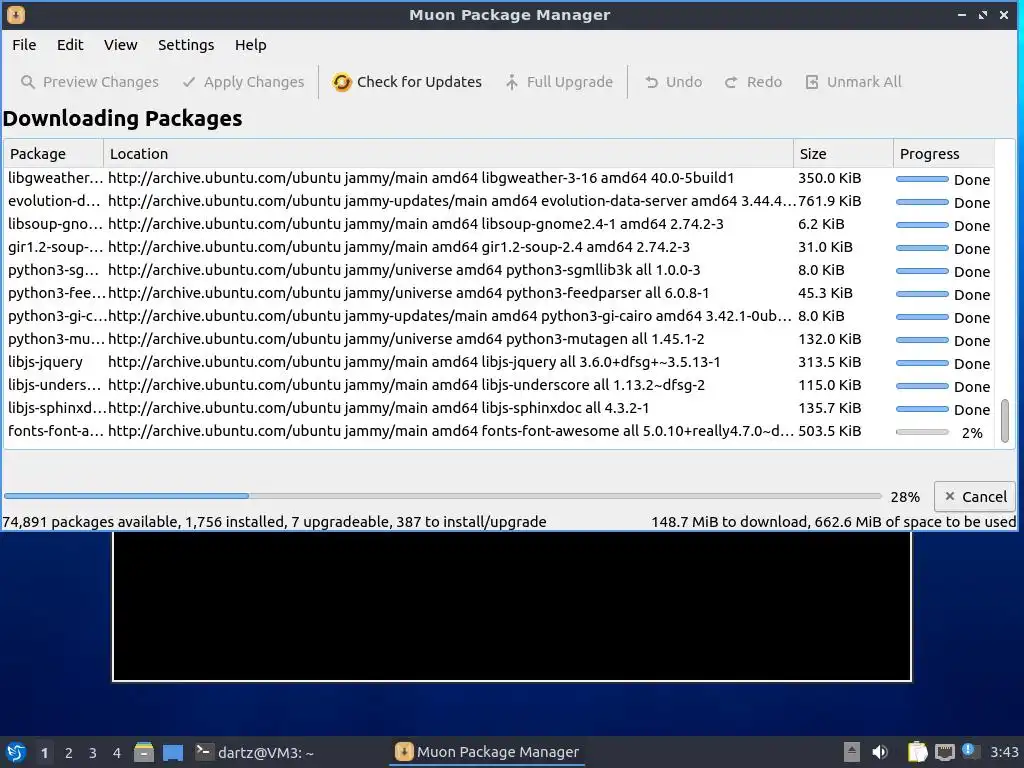Click the Check for Updates toolbar button

click(x=407, y=82)
